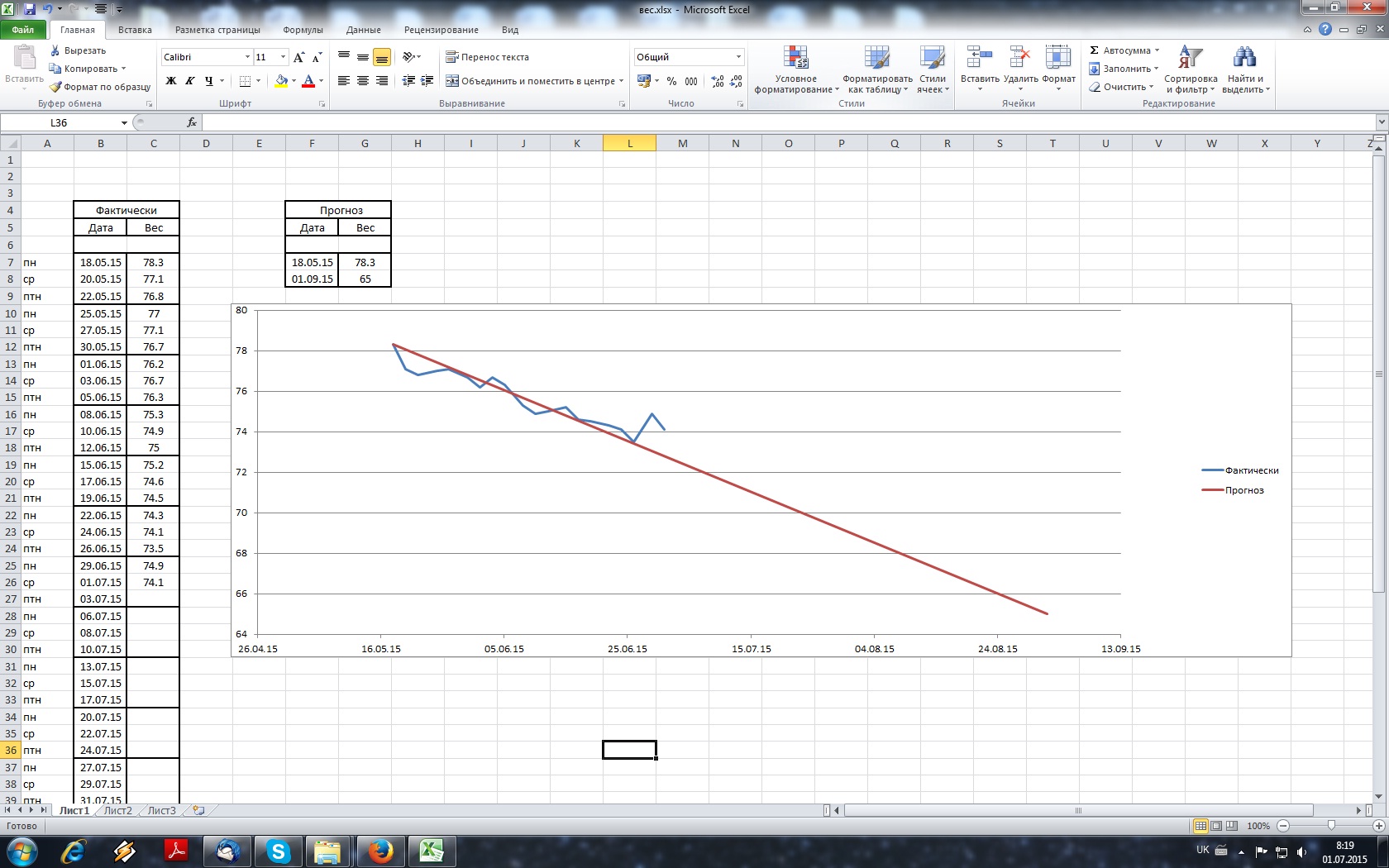
Task: Click the AutoSum sigma icon
Action: [x=1095, y=50]
